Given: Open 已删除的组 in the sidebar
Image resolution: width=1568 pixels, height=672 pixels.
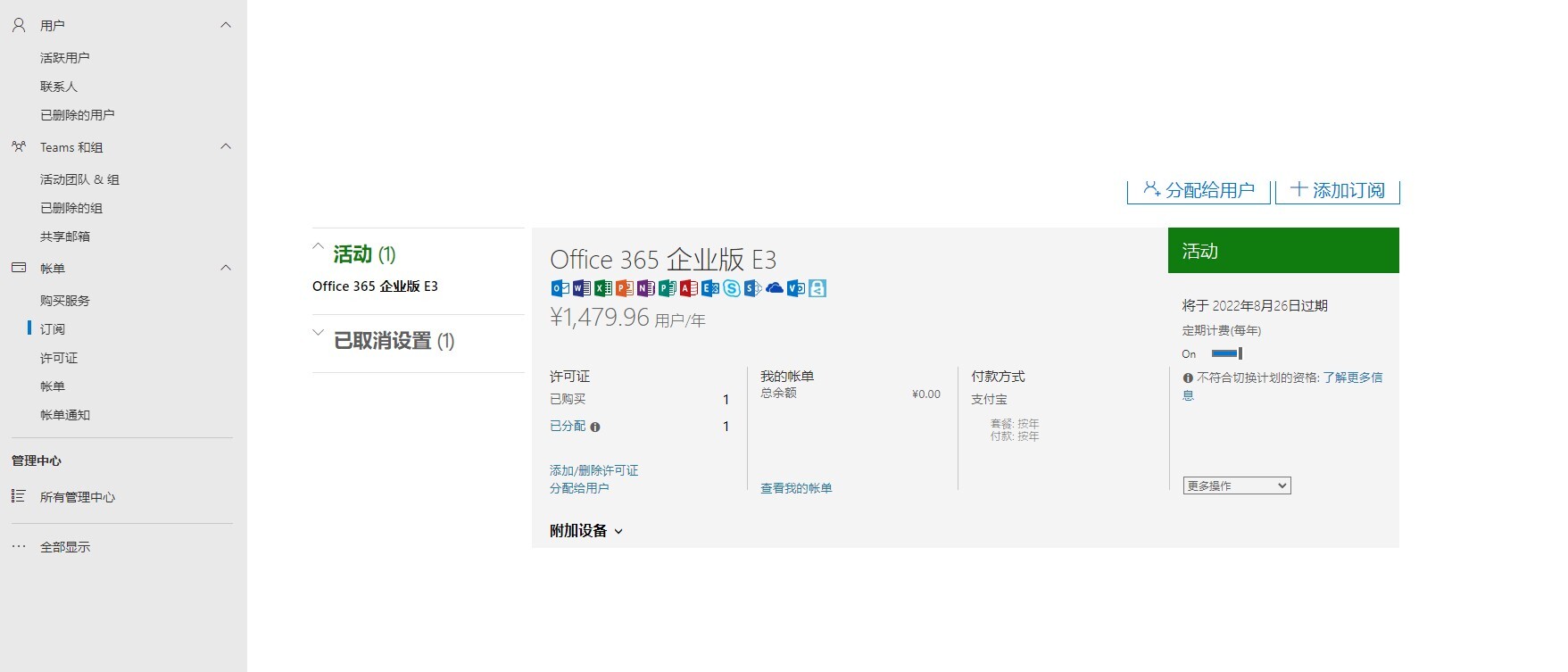Looking at the screenshot, I should pos(71,208).
